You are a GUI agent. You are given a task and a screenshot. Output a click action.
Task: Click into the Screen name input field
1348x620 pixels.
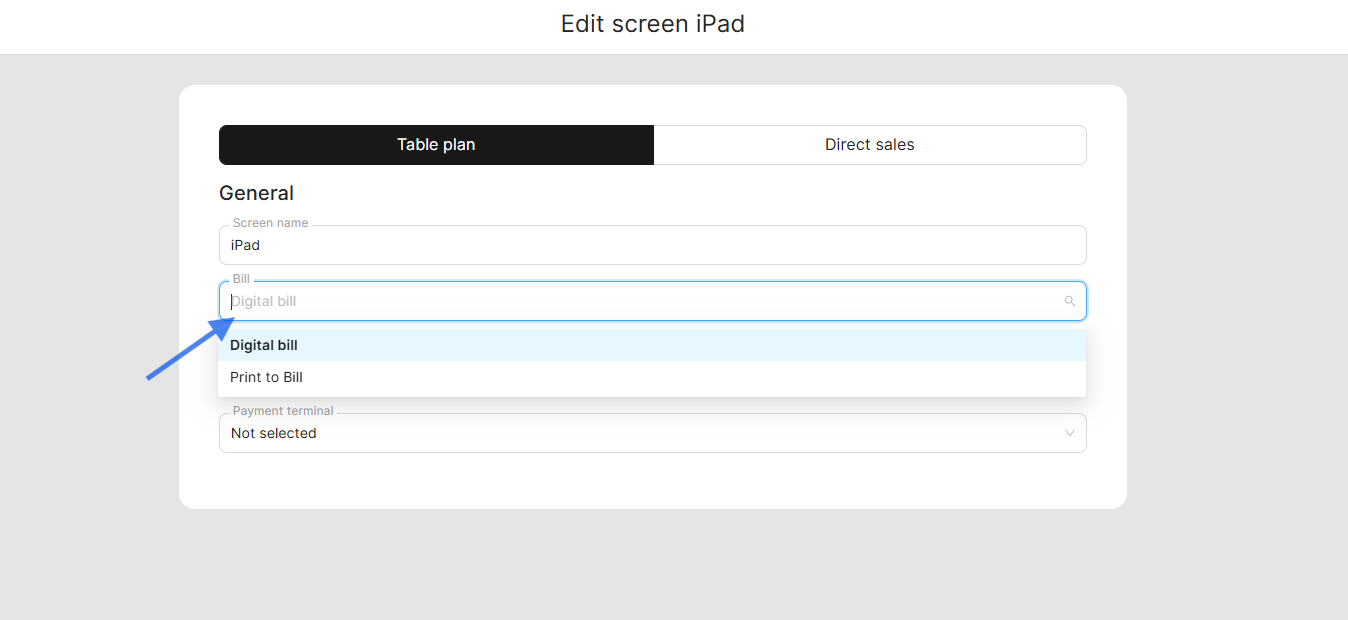pyautogui.click(x=652, y=245)
